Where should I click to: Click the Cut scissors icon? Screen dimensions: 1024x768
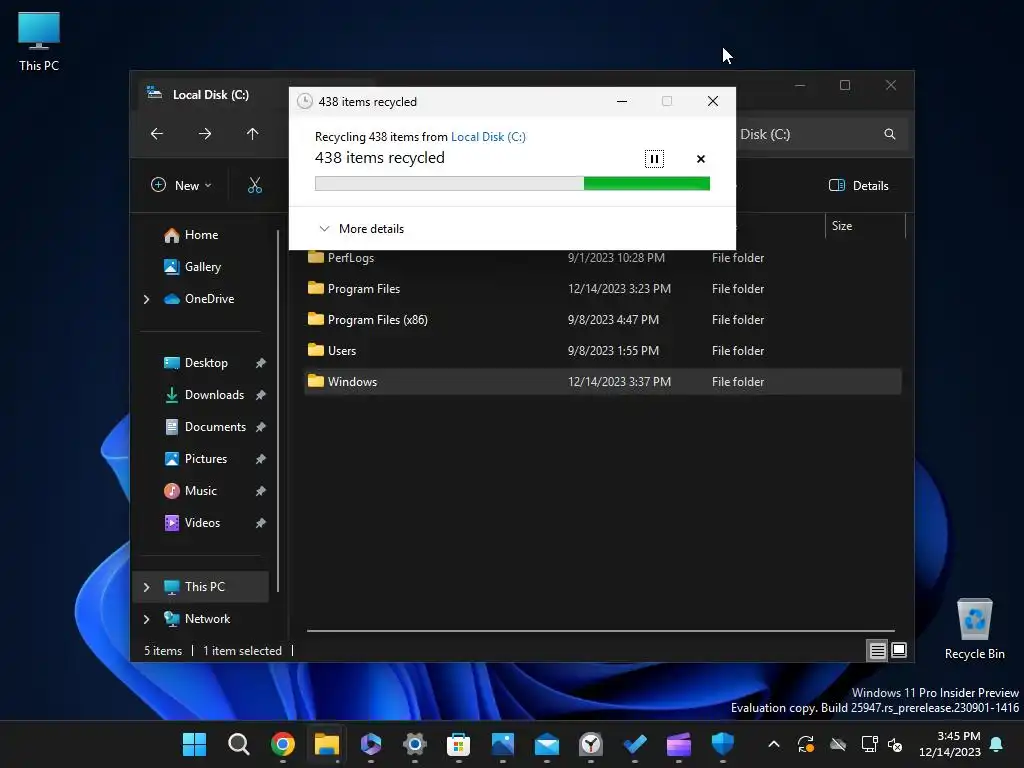click(255, 185)
